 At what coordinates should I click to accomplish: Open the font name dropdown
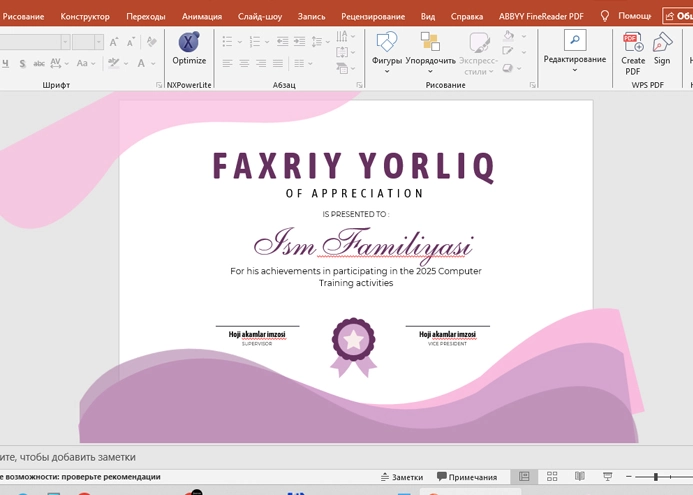click(x=65, y=42)
